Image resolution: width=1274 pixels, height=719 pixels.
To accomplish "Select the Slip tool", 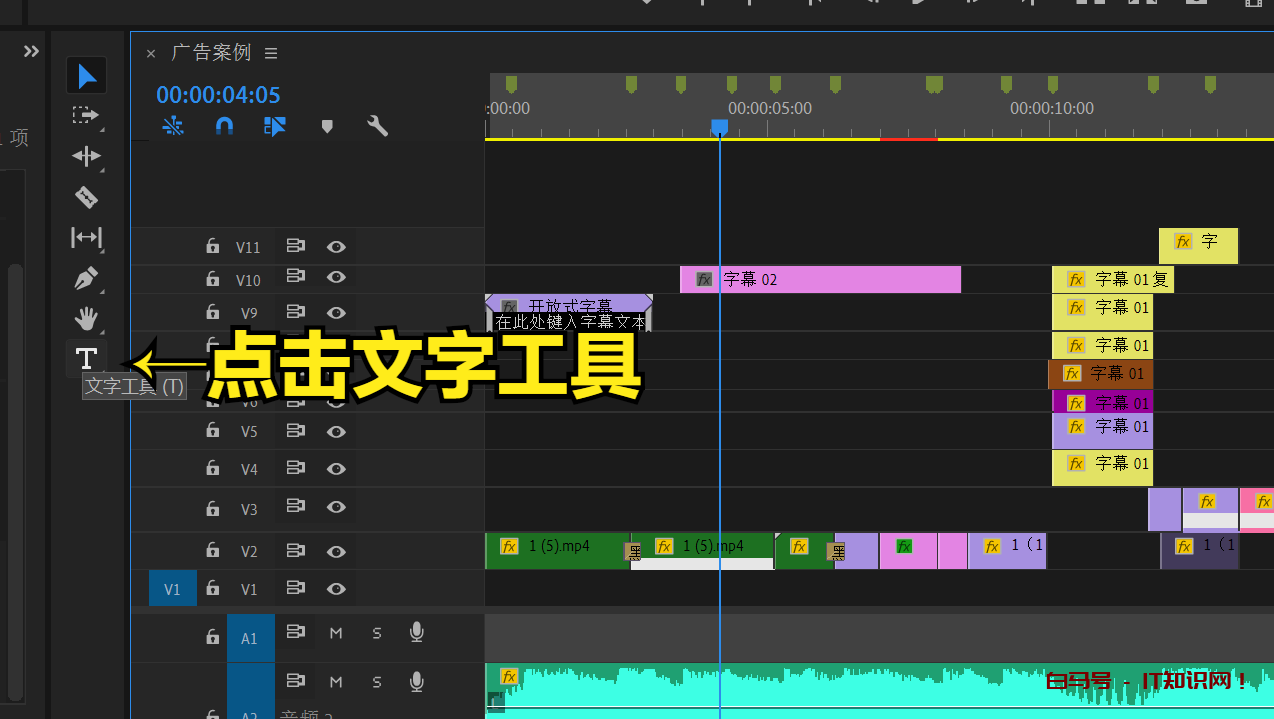I will (x=86, y=237).
